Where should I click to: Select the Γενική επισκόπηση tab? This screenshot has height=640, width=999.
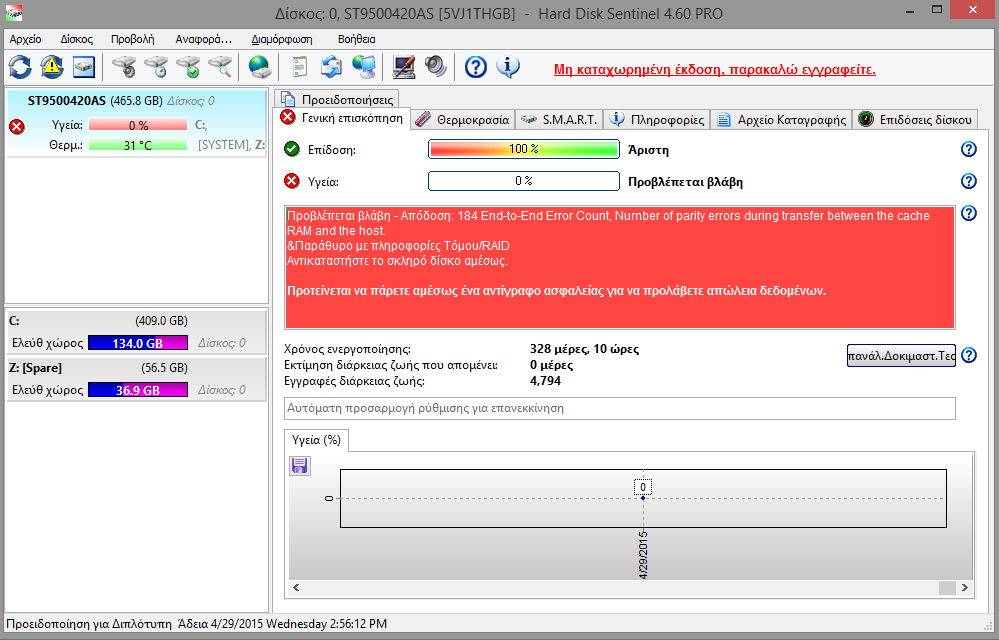pos(342,118)
